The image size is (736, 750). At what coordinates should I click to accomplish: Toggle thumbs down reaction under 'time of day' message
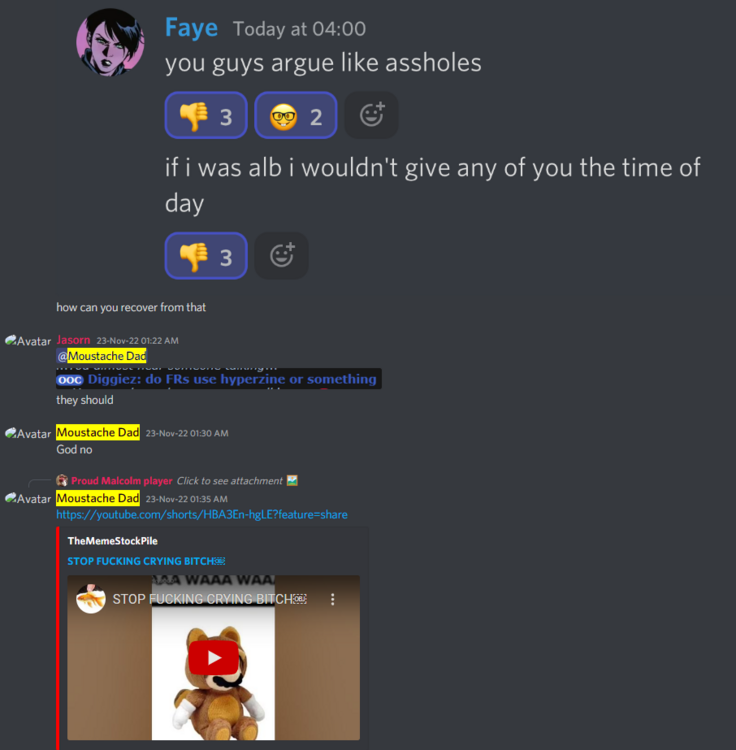pyautogui.click(x=206, y=256)
